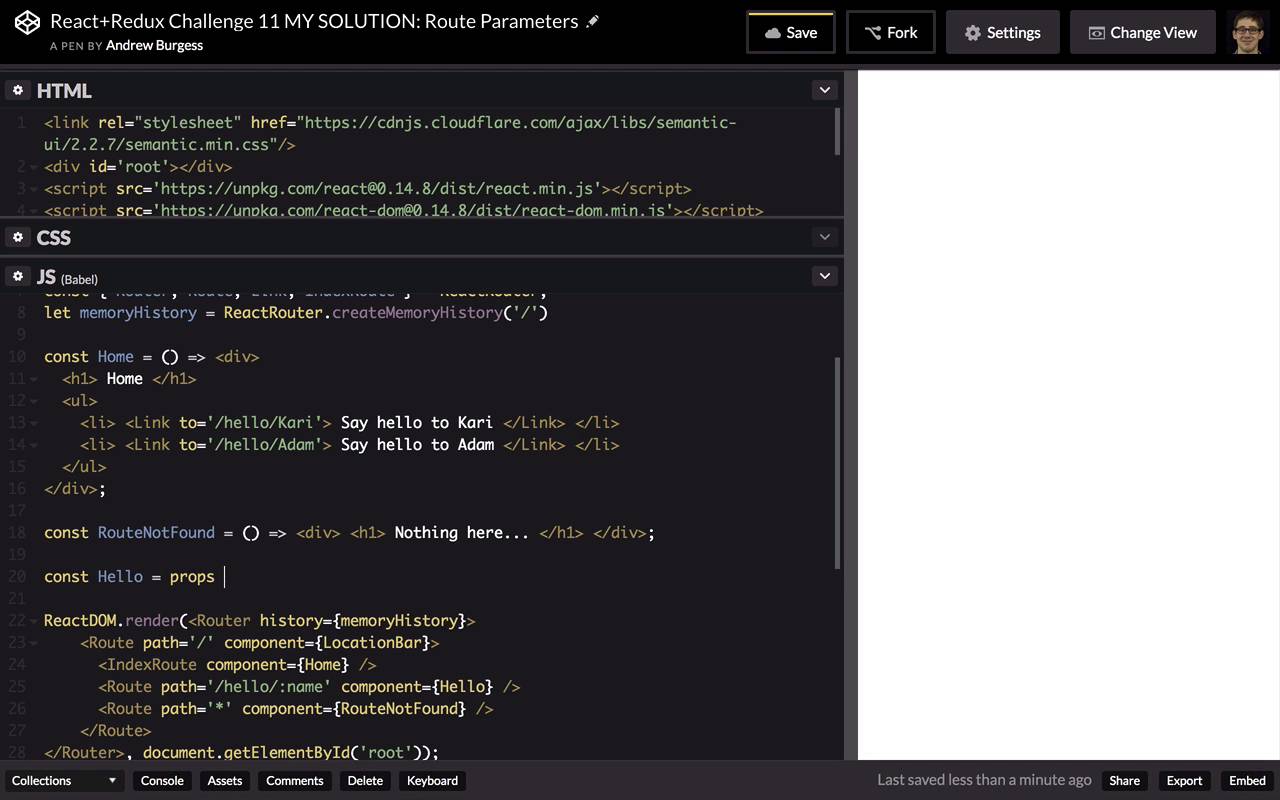Open author Andrew Burgess profile link
Viewport: 1280px width, 800px height.
(x=154, y=45)
